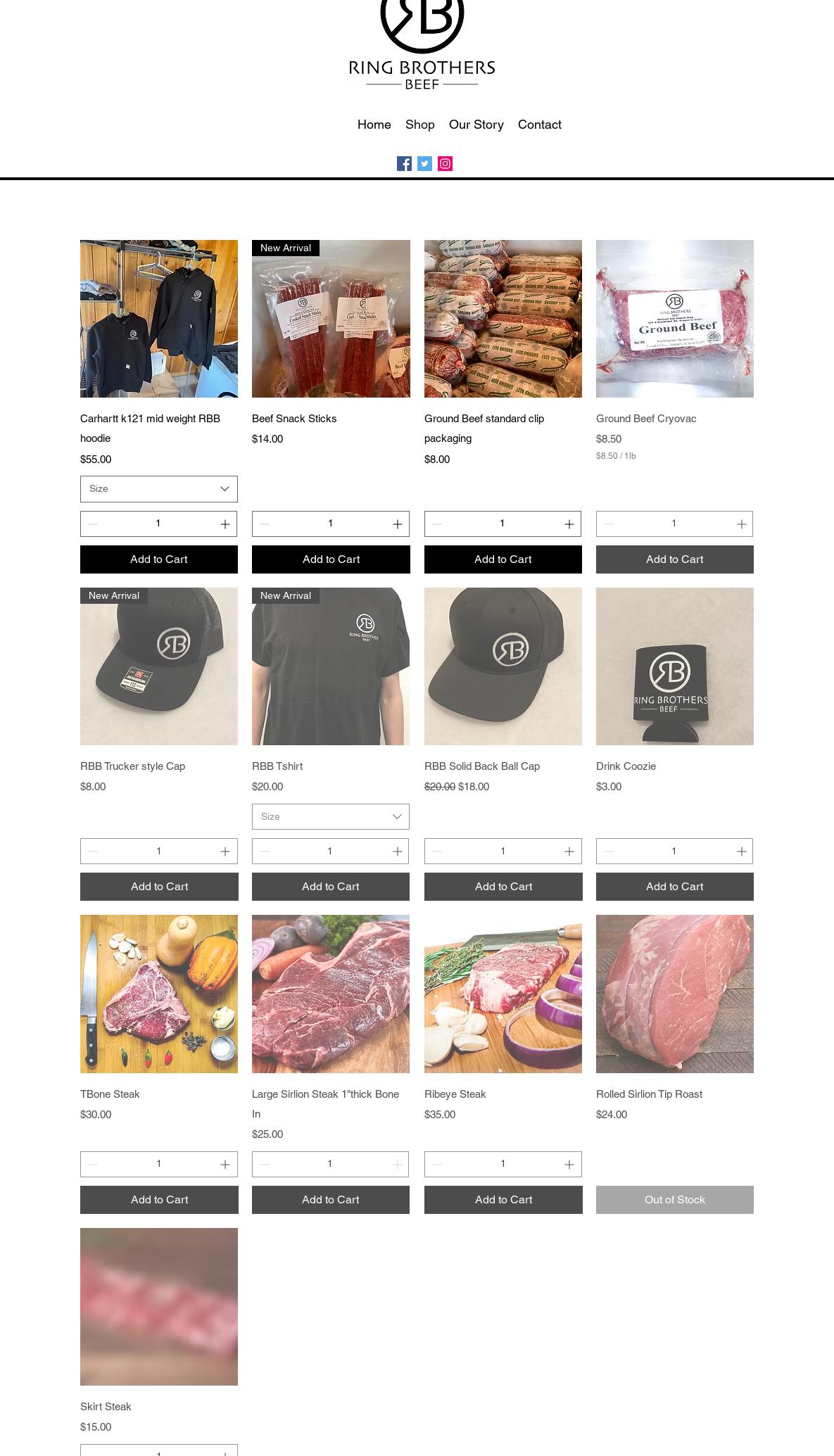Open the Instagram social icon
The image size is (834, 1456).
coord(445,164)
